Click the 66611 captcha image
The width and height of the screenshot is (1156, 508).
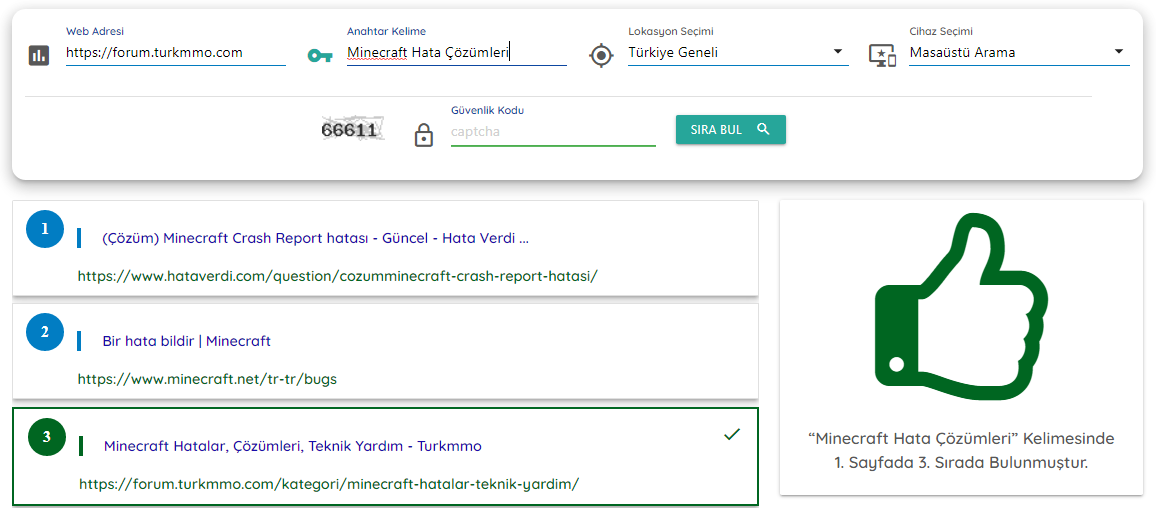[352, 131]
